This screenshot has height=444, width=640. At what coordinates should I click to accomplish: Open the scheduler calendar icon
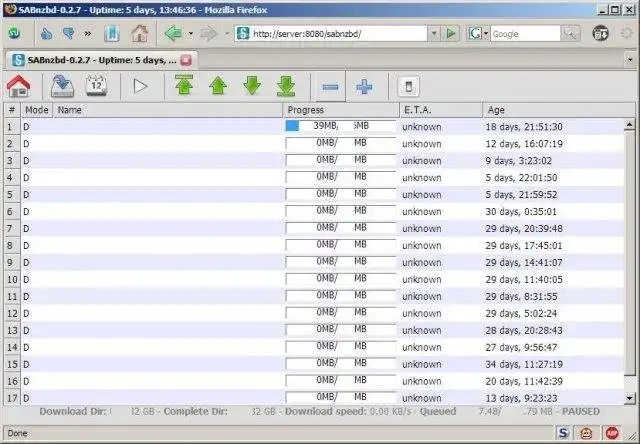point(96,86)
